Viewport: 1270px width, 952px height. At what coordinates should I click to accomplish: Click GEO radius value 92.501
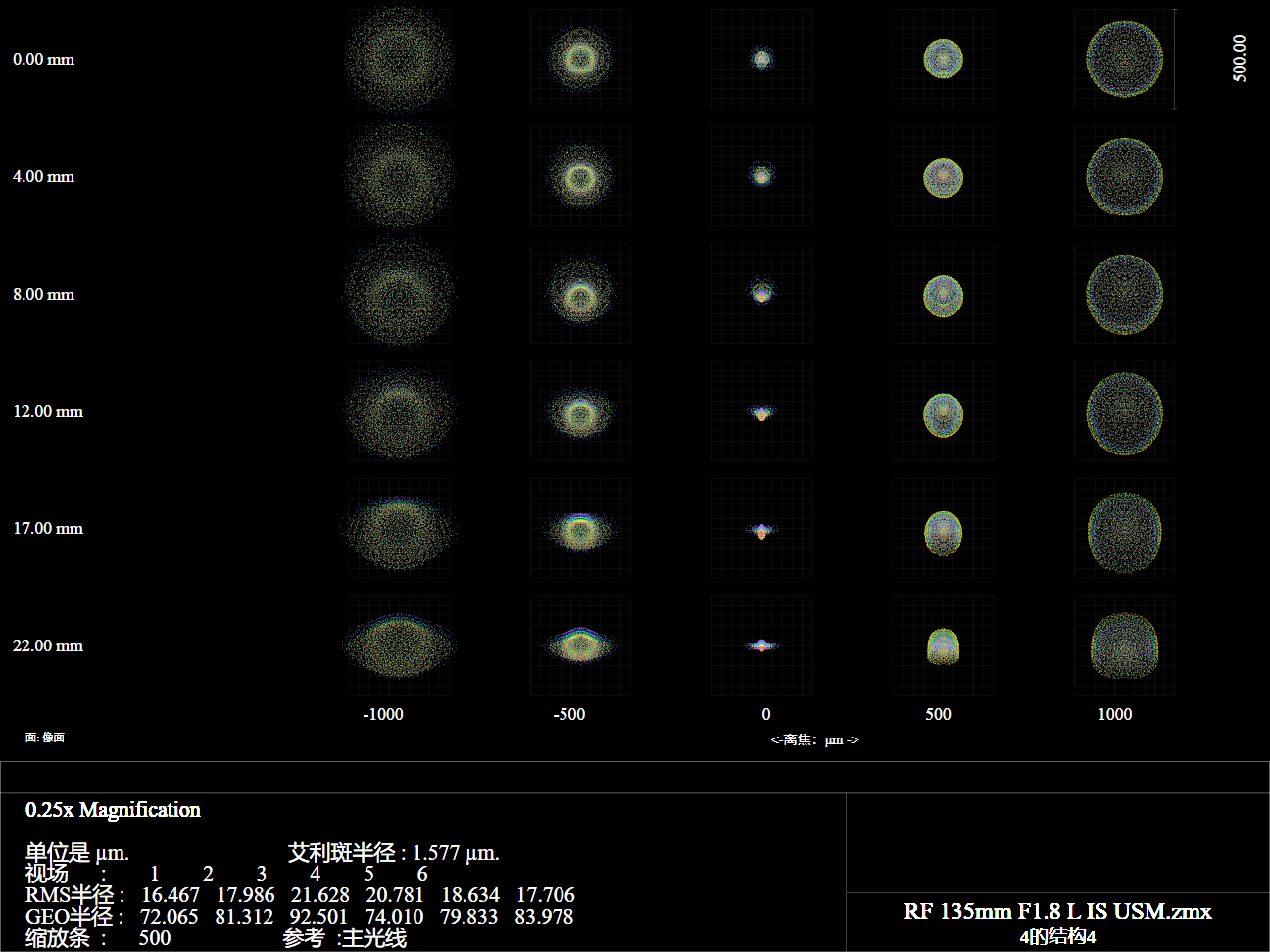tap(318, 917)
